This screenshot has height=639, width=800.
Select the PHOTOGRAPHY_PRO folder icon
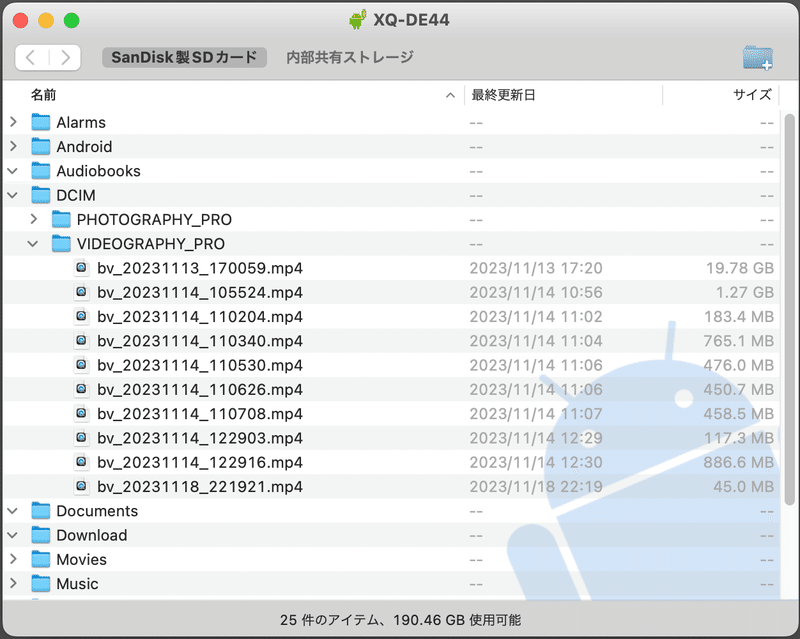(61, 219)
